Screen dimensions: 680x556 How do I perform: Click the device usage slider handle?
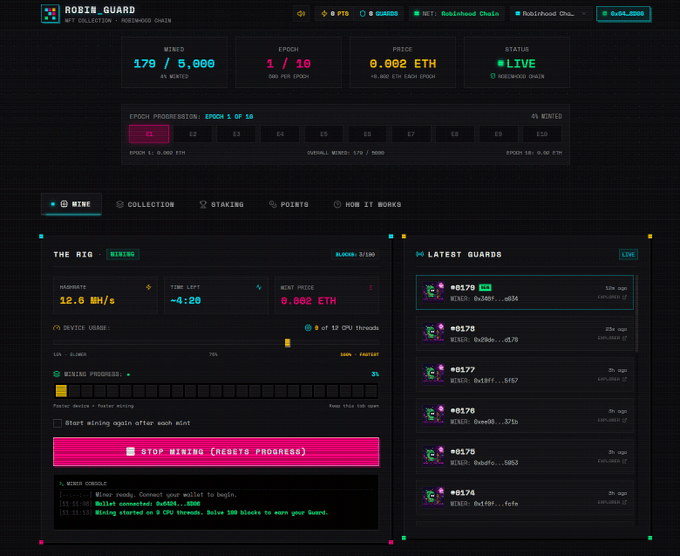[288, 343]
